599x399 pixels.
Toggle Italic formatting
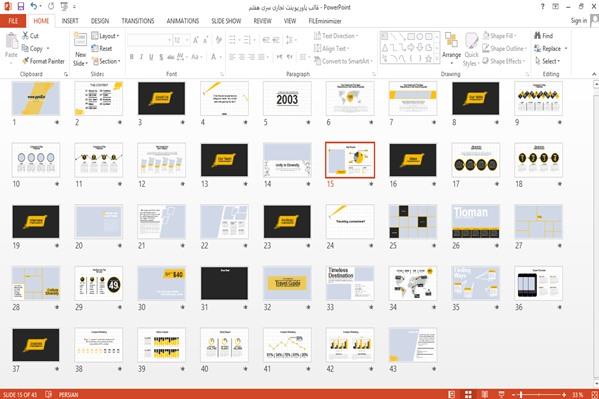point(141,57)
